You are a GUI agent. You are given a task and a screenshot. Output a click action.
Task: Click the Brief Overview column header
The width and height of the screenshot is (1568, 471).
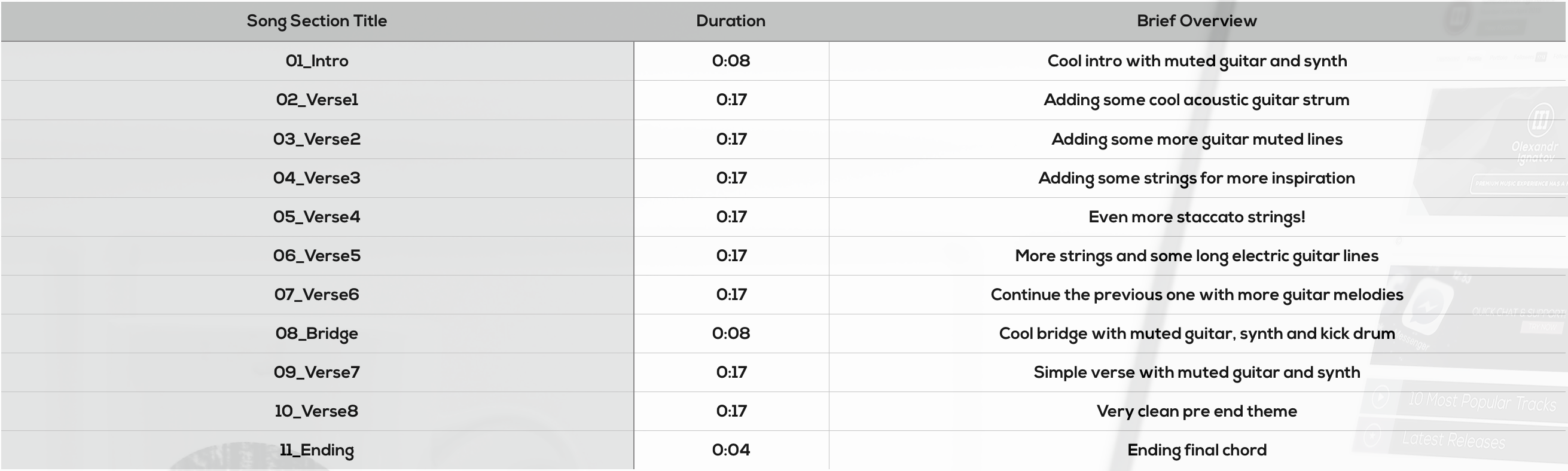[x=1197, y=21]
